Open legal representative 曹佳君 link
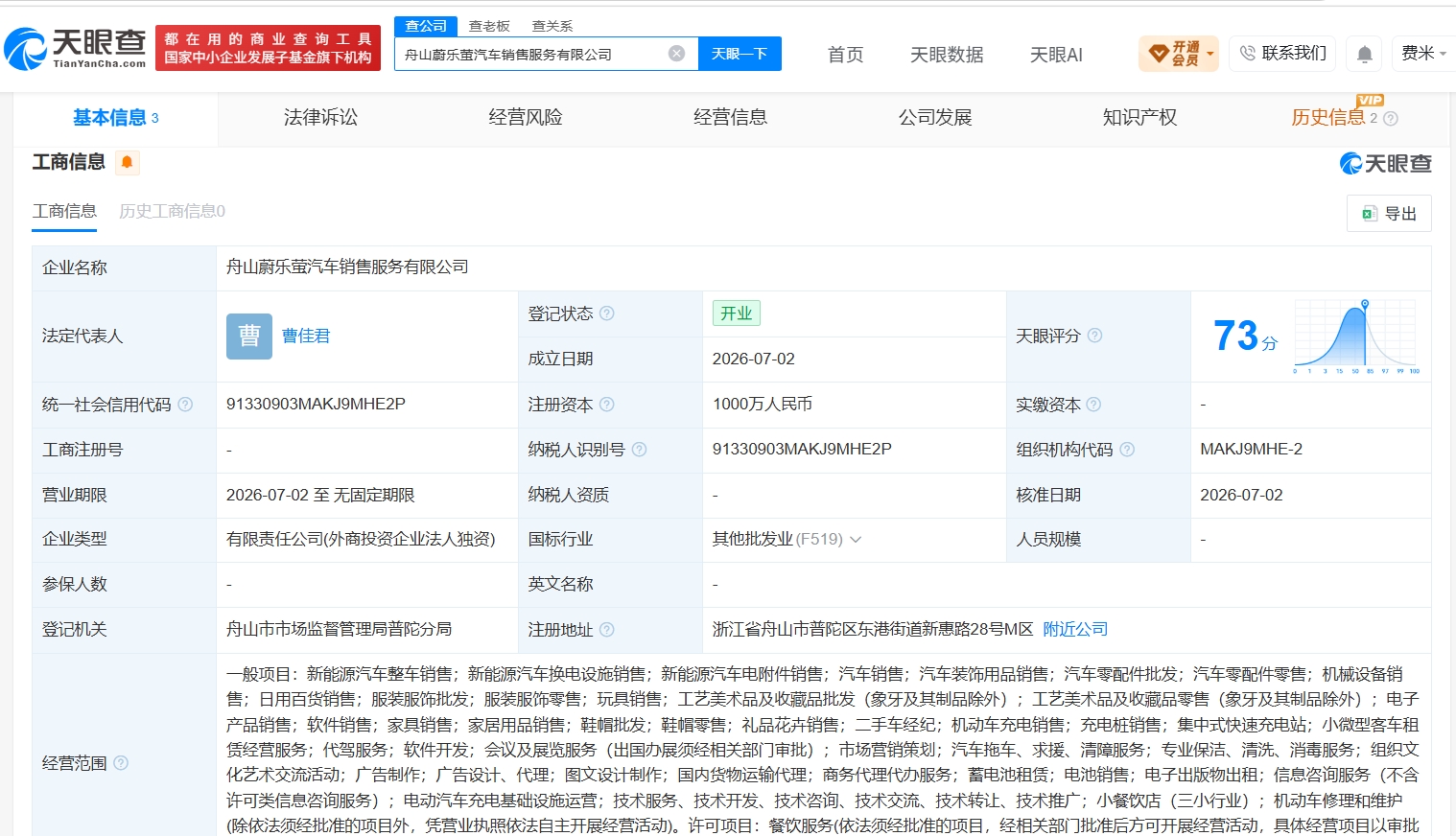This screenshot has width=1456, height=836. click(306, 337)
